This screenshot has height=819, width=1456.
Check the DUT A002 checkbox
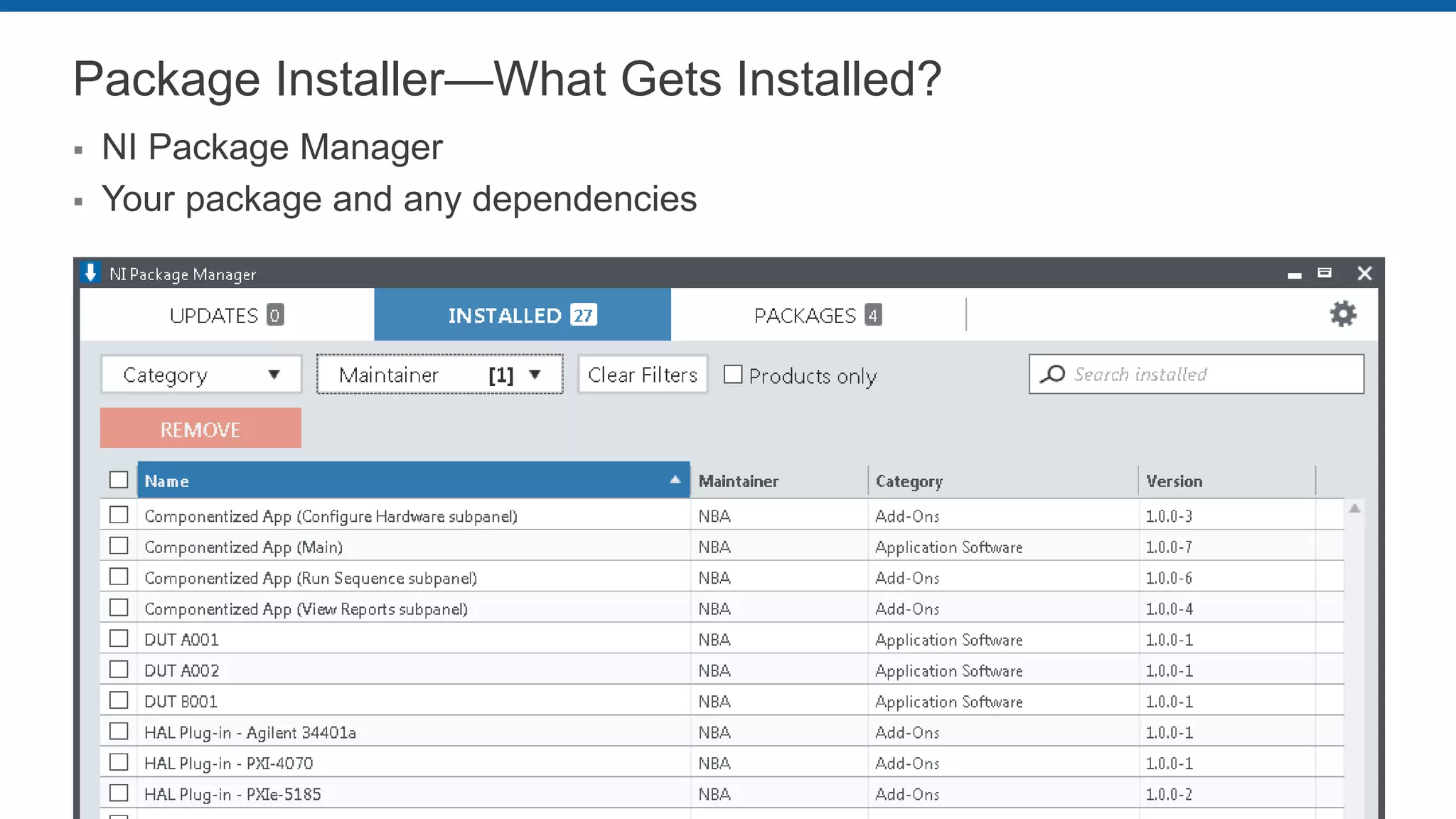click(x=119, y=670)
